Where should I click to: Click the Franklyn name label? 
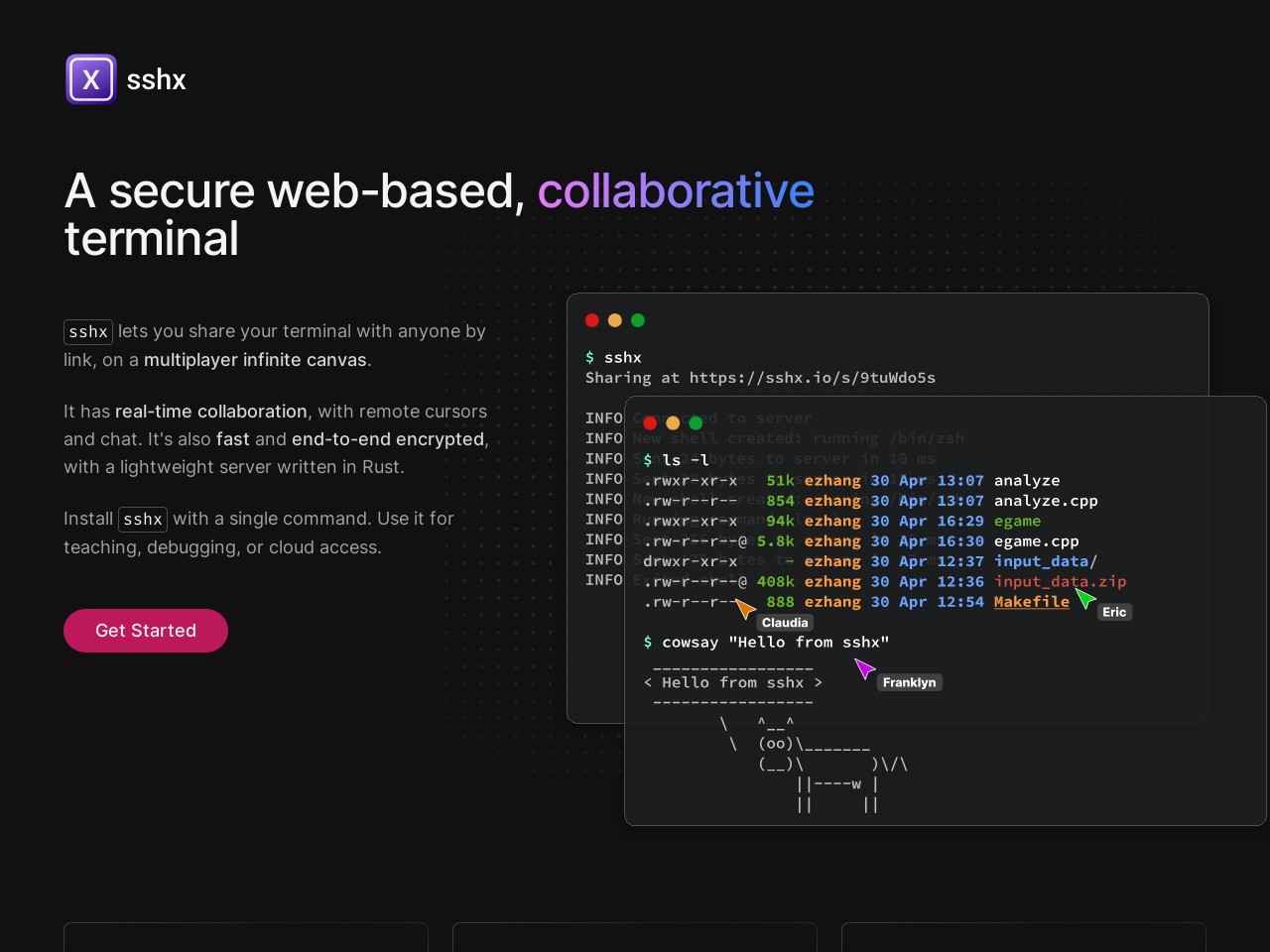909,682
